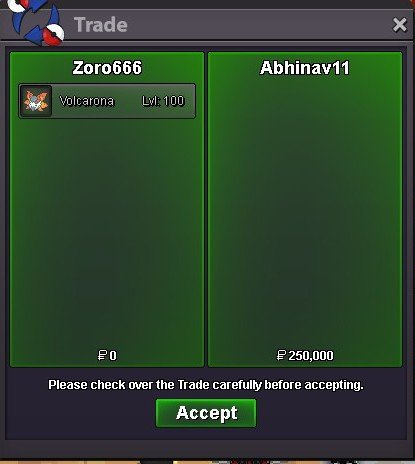This screenshot has height=464, width=415.
Task: Click the Volcarona sprite thumbnail
Action: pyautogui.click(x=36, y=101)
